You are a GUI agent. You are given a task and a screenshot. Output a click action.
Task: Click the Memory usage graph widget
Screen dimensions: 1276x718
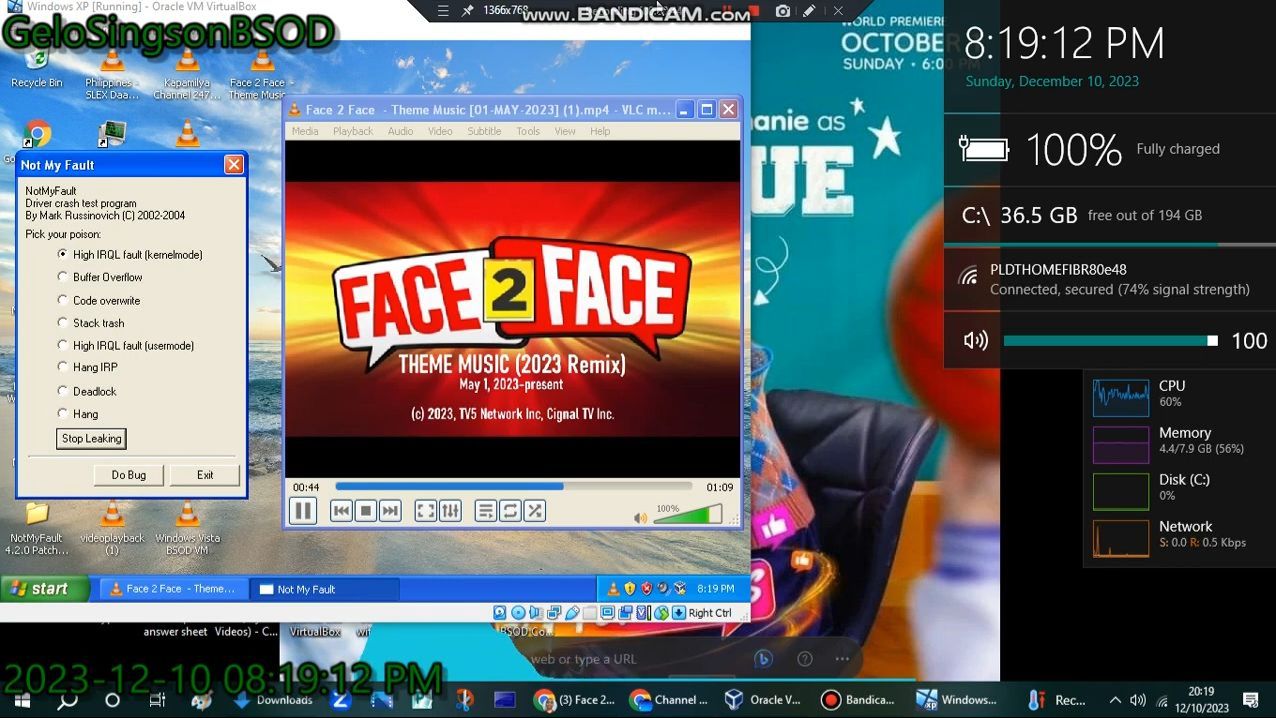click(1121, 444)
